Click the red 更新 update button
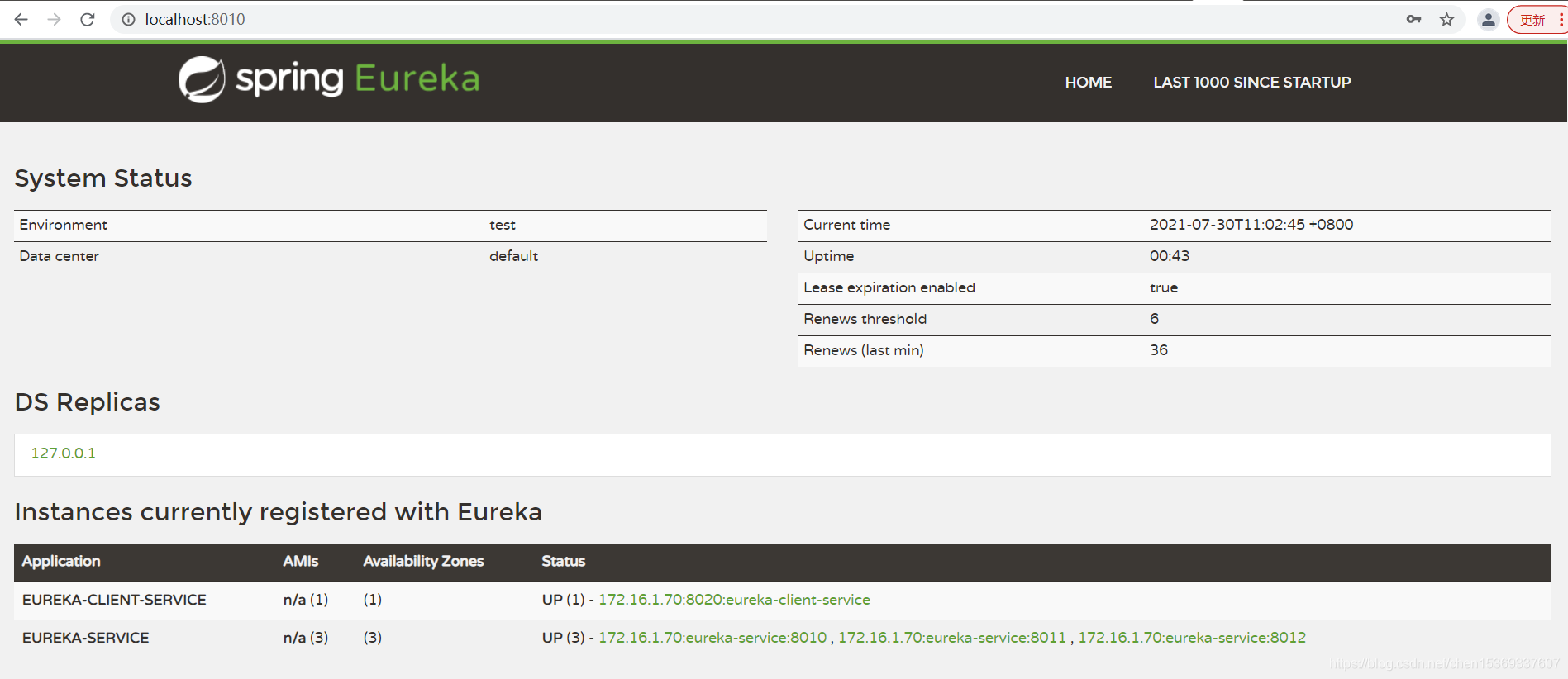Image resolution: width=1568 pixels, height=679 pixels. point(1534,19)
